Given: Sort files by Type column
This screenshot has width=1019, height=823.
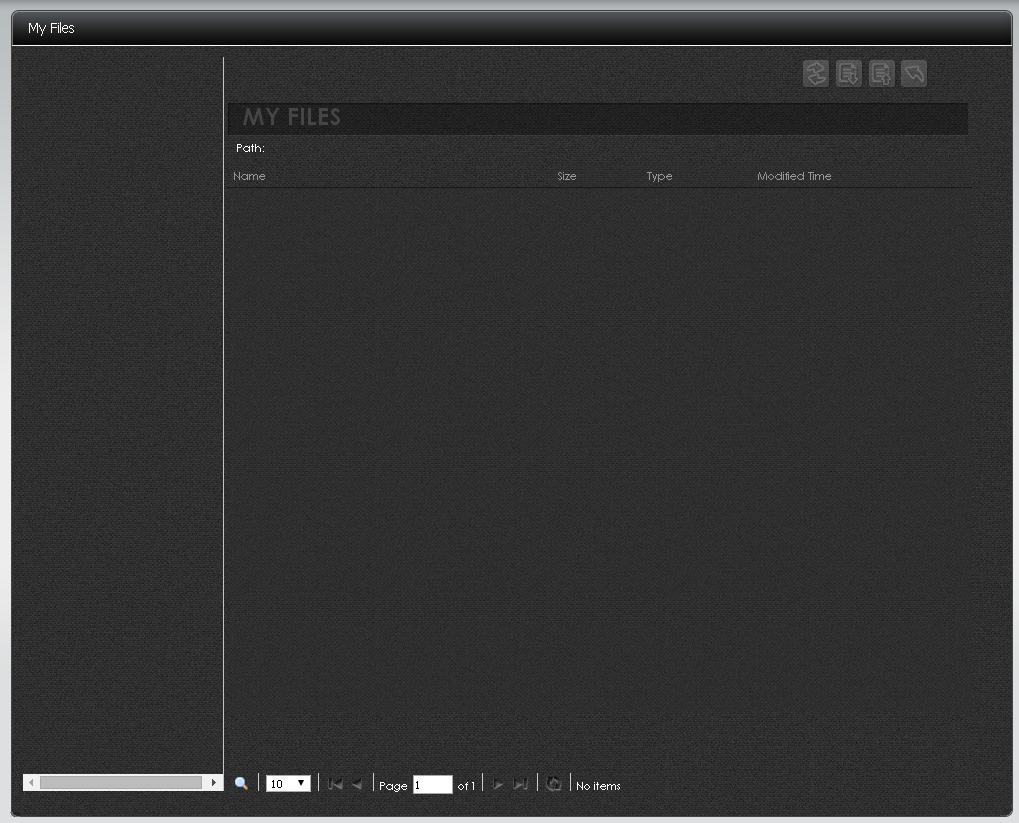Looking at the screenshot, I should click(x=659, y=176).
